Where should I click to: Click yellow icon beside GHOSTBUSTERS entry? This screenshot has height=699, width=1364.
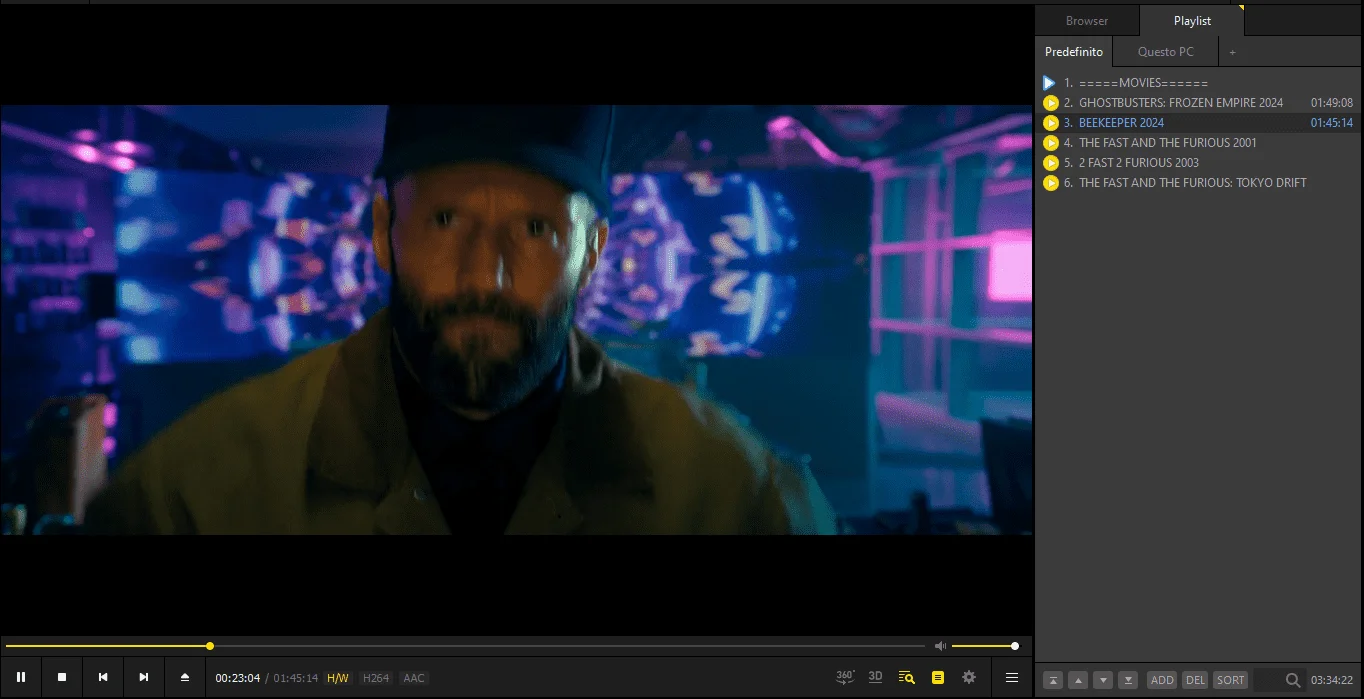coord(1051,103)
